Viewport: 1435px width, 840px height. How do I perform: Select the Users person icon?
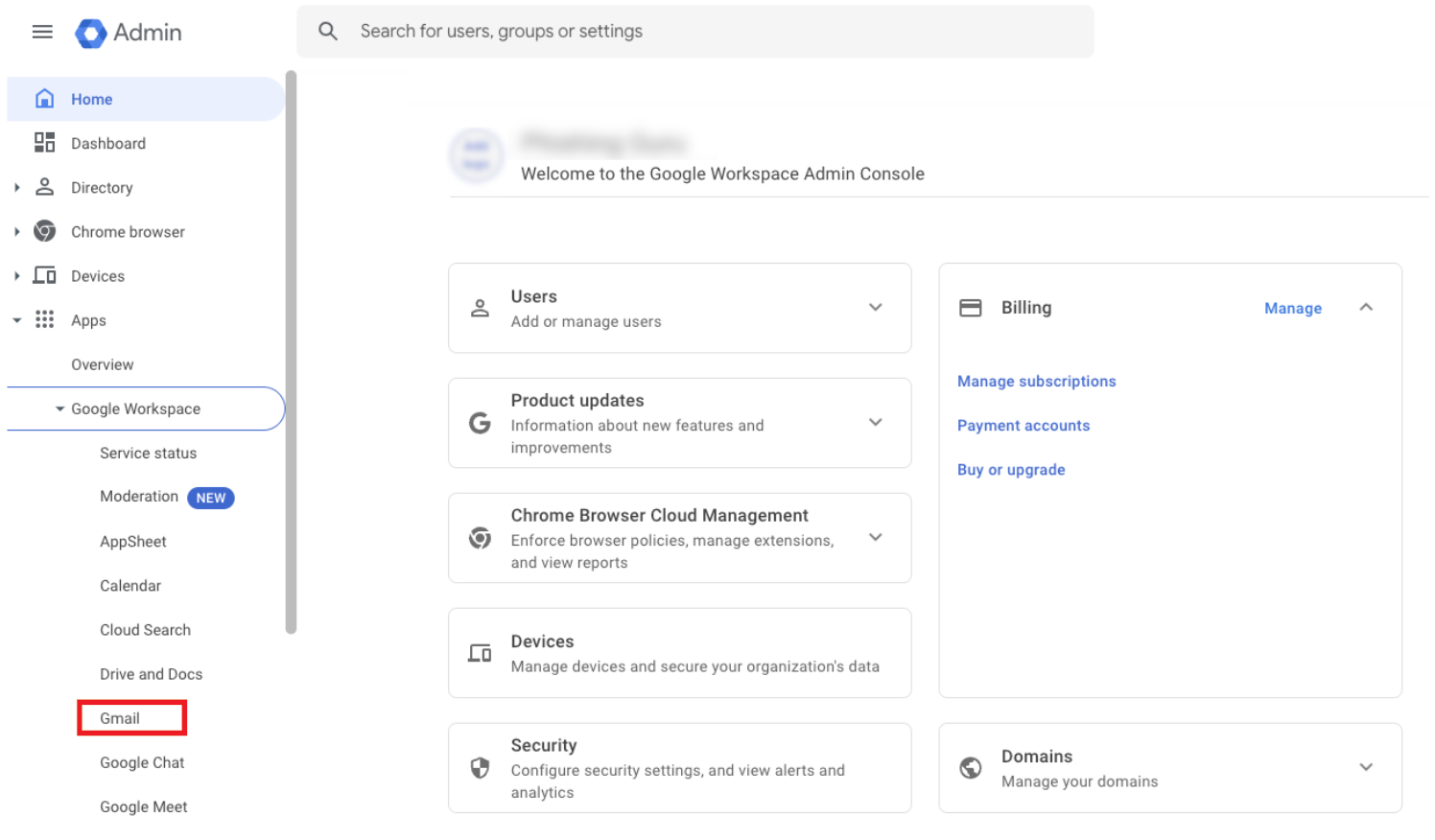[480, 308]
